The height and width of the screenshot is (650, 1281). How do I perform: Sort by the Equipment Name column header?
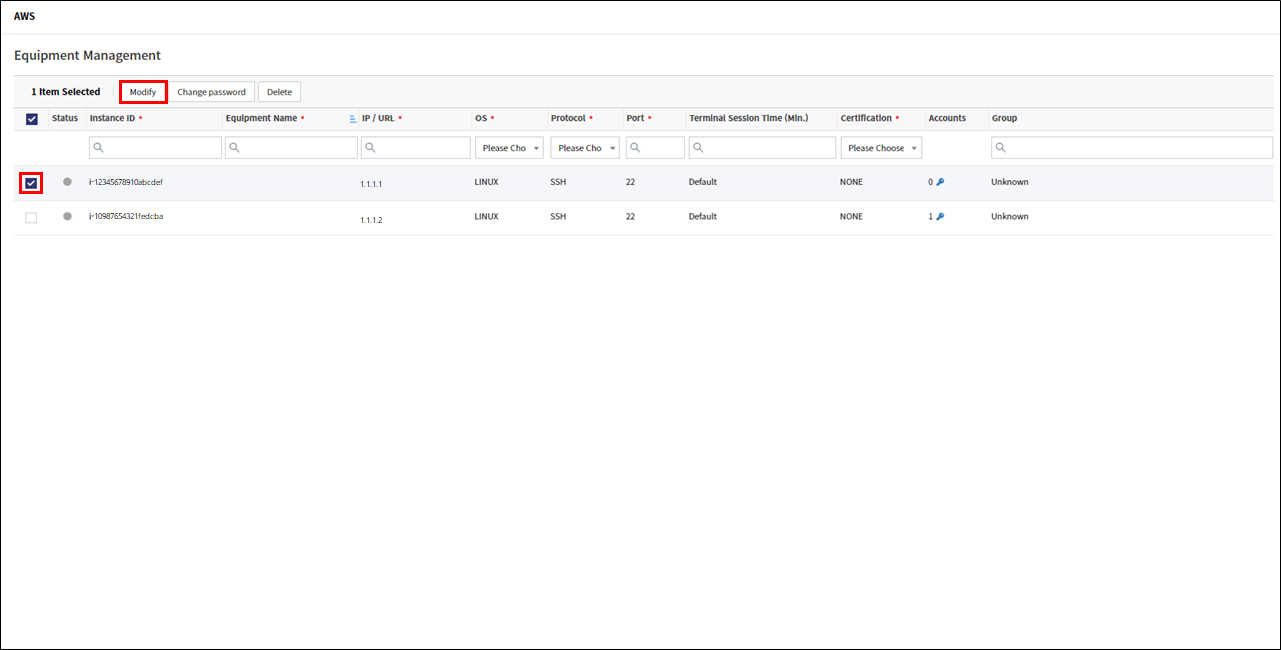(261, 118)
